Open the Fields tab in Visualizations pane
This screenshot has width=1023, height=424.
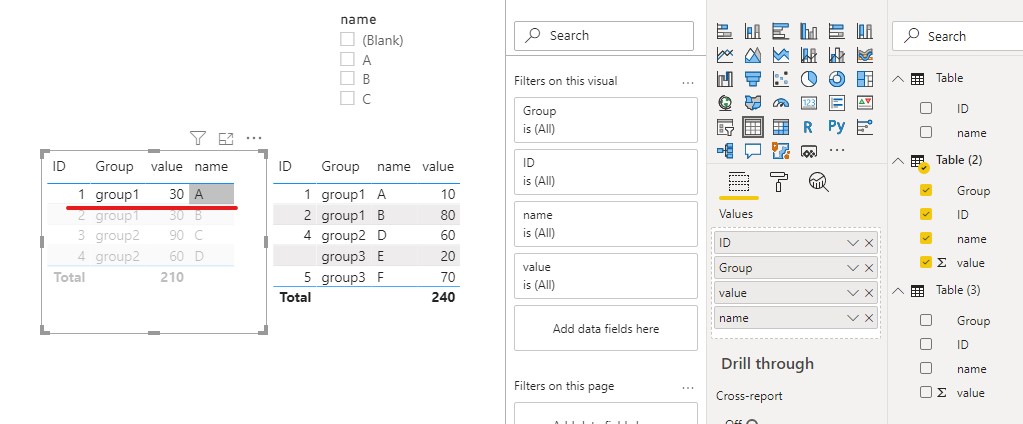[x=739, y=182]
